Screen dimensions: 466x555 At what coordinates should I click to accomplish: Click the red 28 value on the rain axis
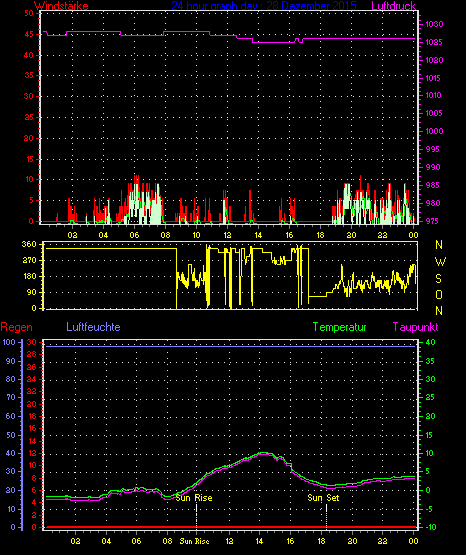32,355
